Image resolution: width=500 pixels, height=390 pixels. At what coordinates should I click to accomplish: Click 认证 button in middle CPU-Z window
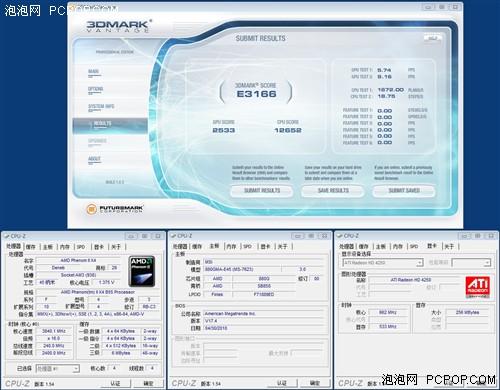[282, 383]
